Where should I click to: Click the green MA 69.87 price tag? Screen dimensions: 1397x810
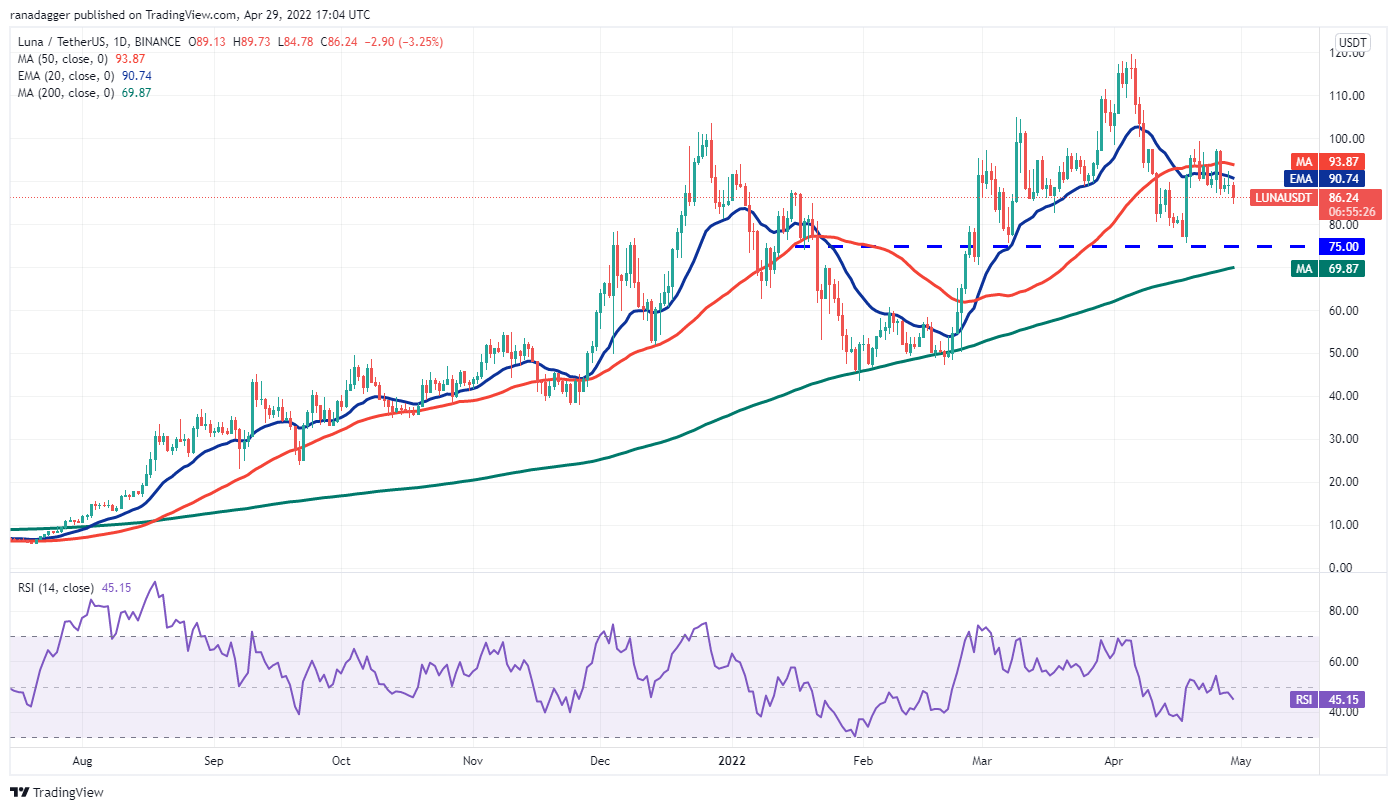[x=1345, y=268]
